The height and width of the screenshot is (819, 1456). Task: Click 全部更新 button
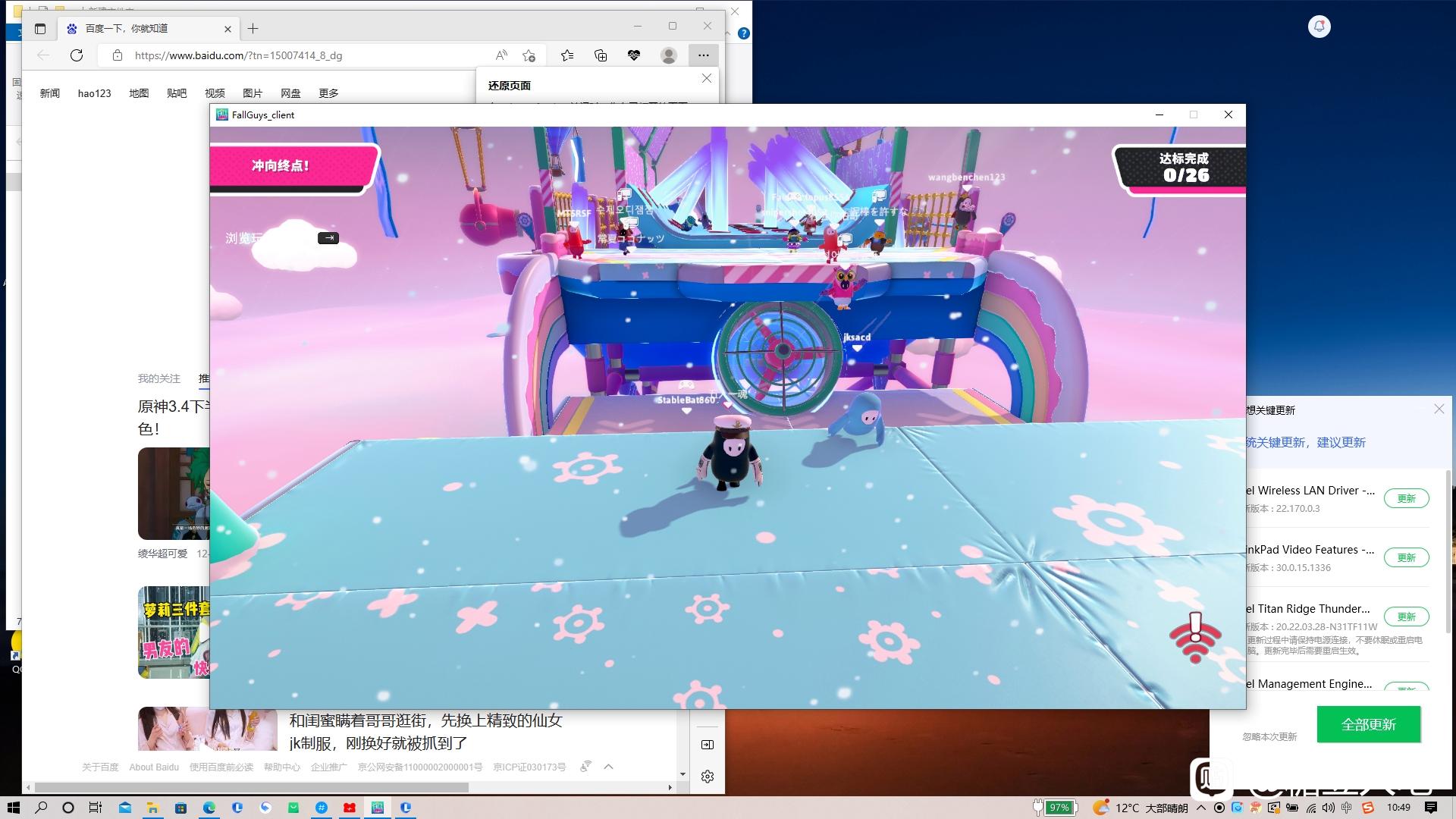point(1369,724)
